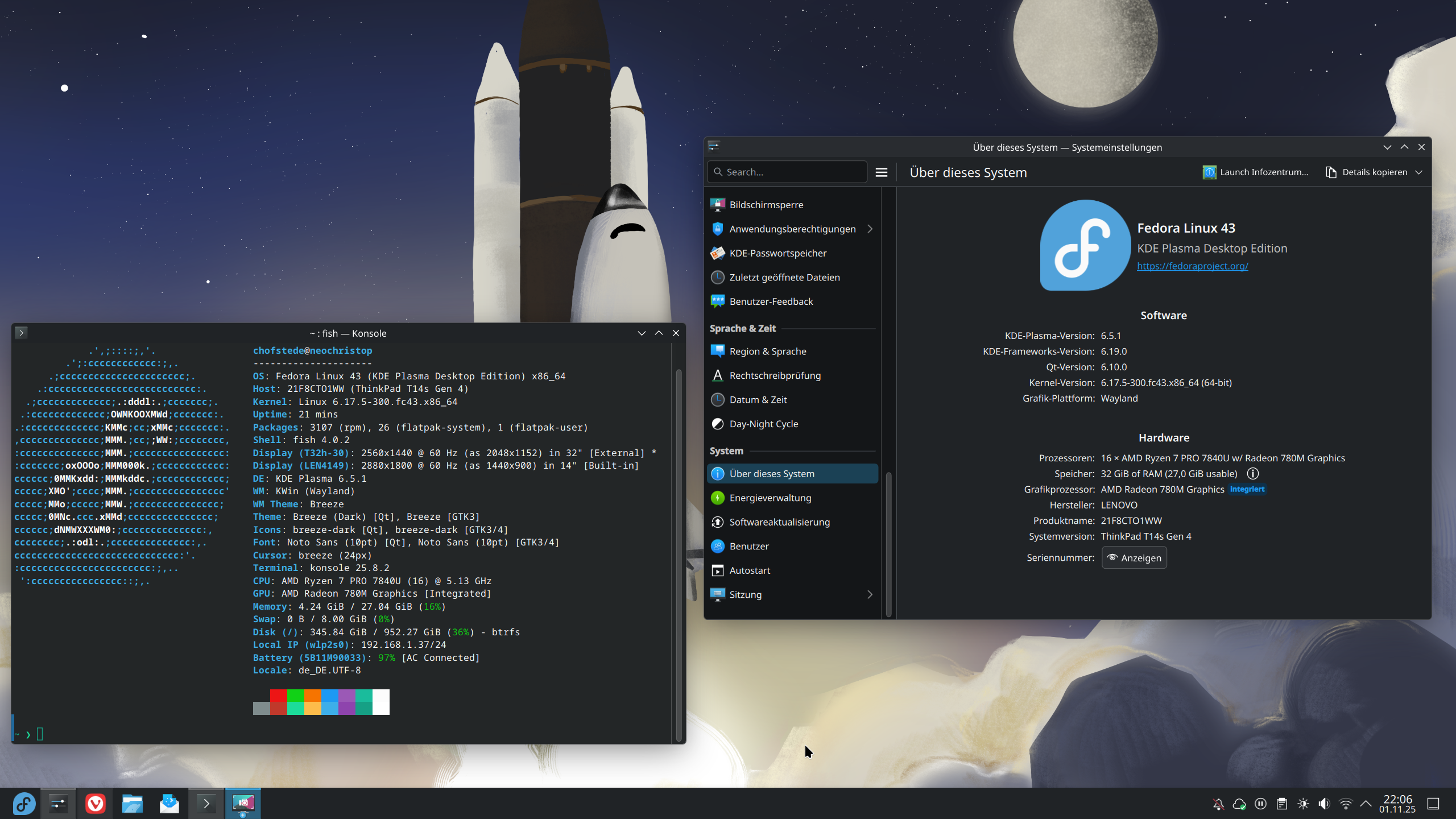
Task: Open Vivaldi browser from the taskbar
Action: (95, 804)
